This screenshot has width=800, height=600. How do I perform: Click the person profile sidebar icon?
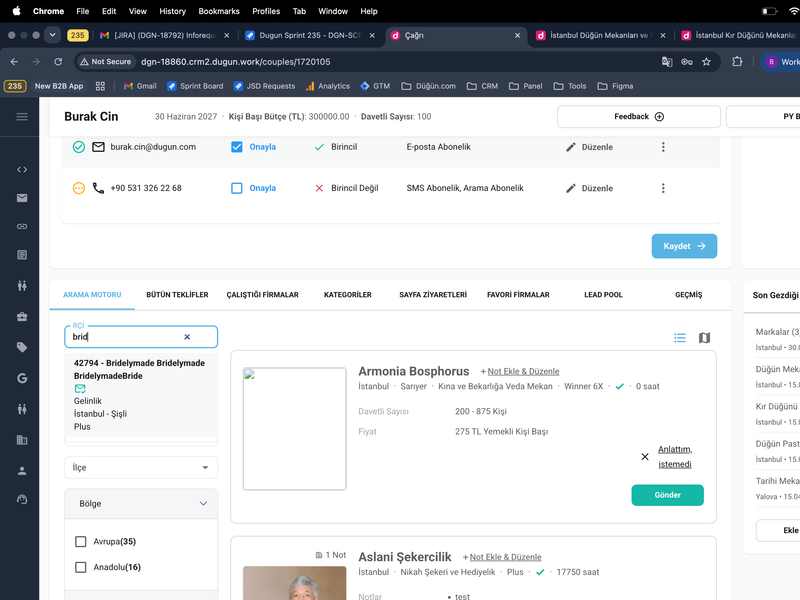22,470
